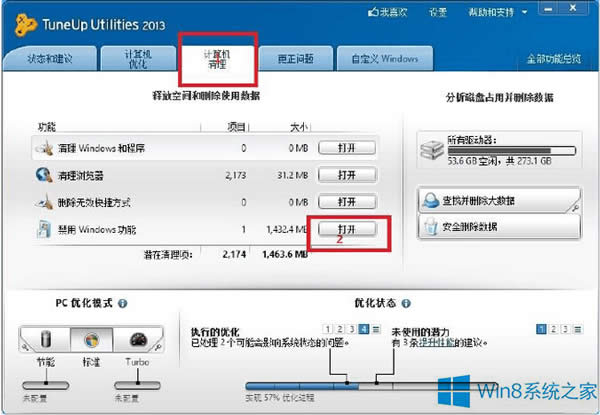Click the 查找并删除大数据 button
This screenshot has width=600, height=415.
(x=497, y=199)
